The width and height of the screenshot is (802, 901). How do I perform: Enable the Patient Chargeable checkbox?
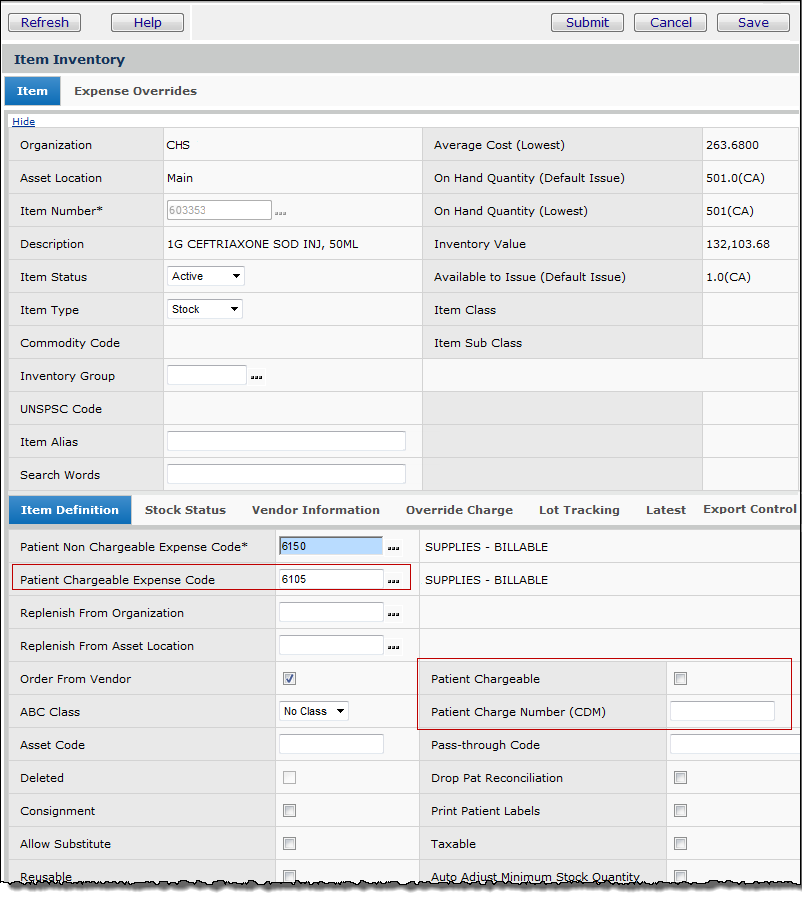tap(680, 679)
